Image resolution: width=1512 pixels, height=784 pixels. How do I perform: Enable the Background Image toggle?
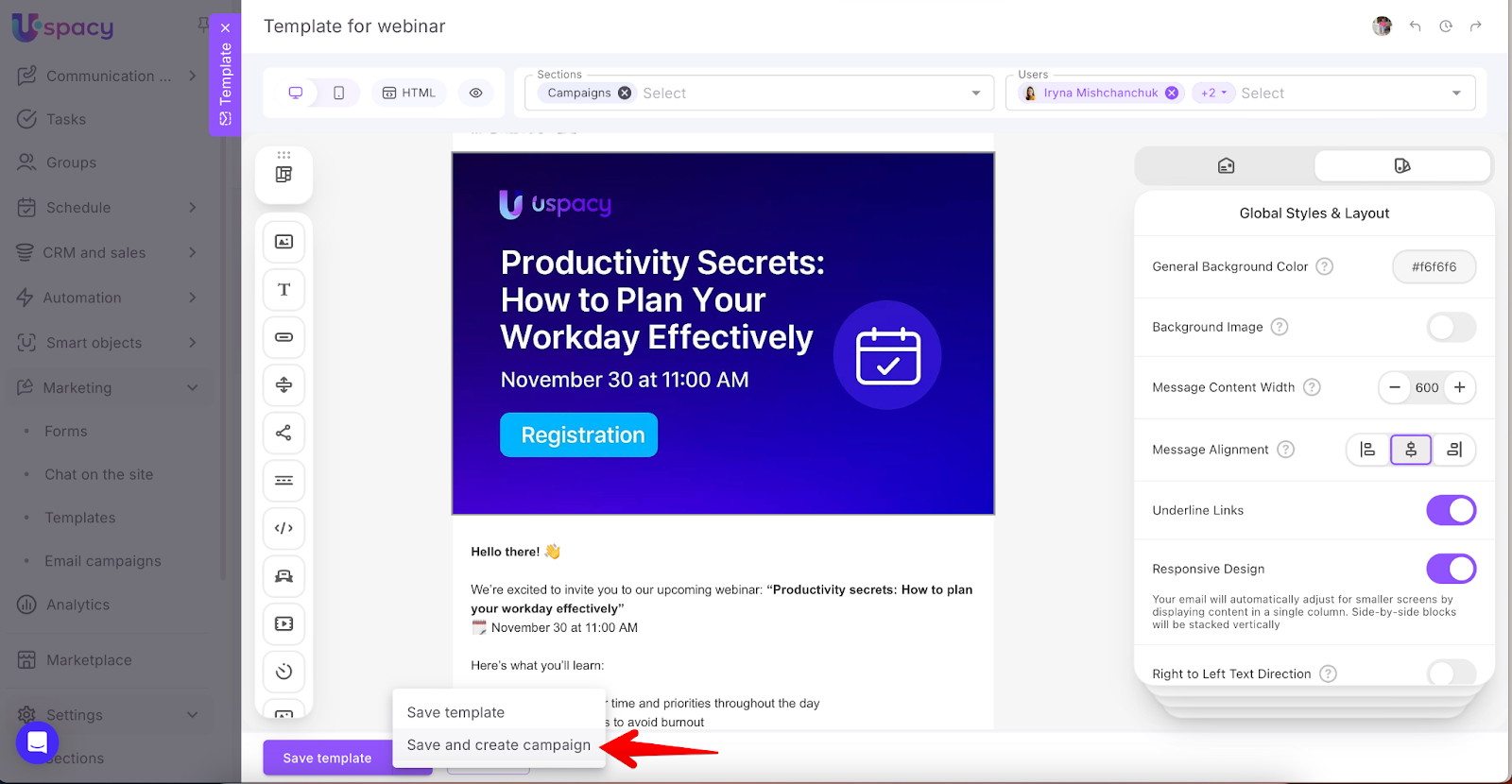point(1451,327)
